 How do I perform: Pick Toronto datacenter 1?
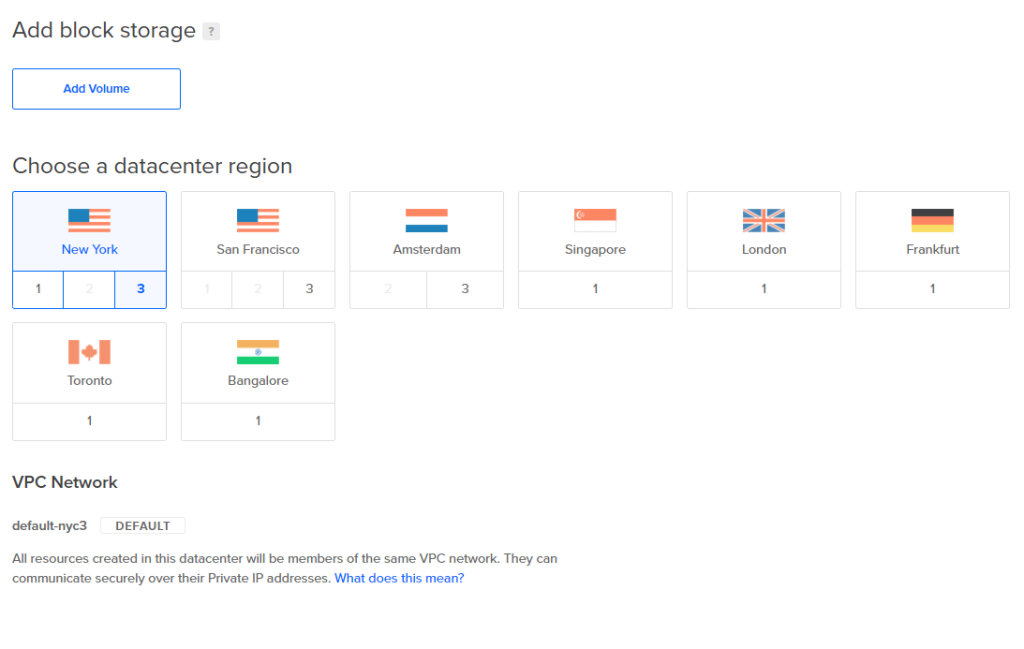point(89,421)
